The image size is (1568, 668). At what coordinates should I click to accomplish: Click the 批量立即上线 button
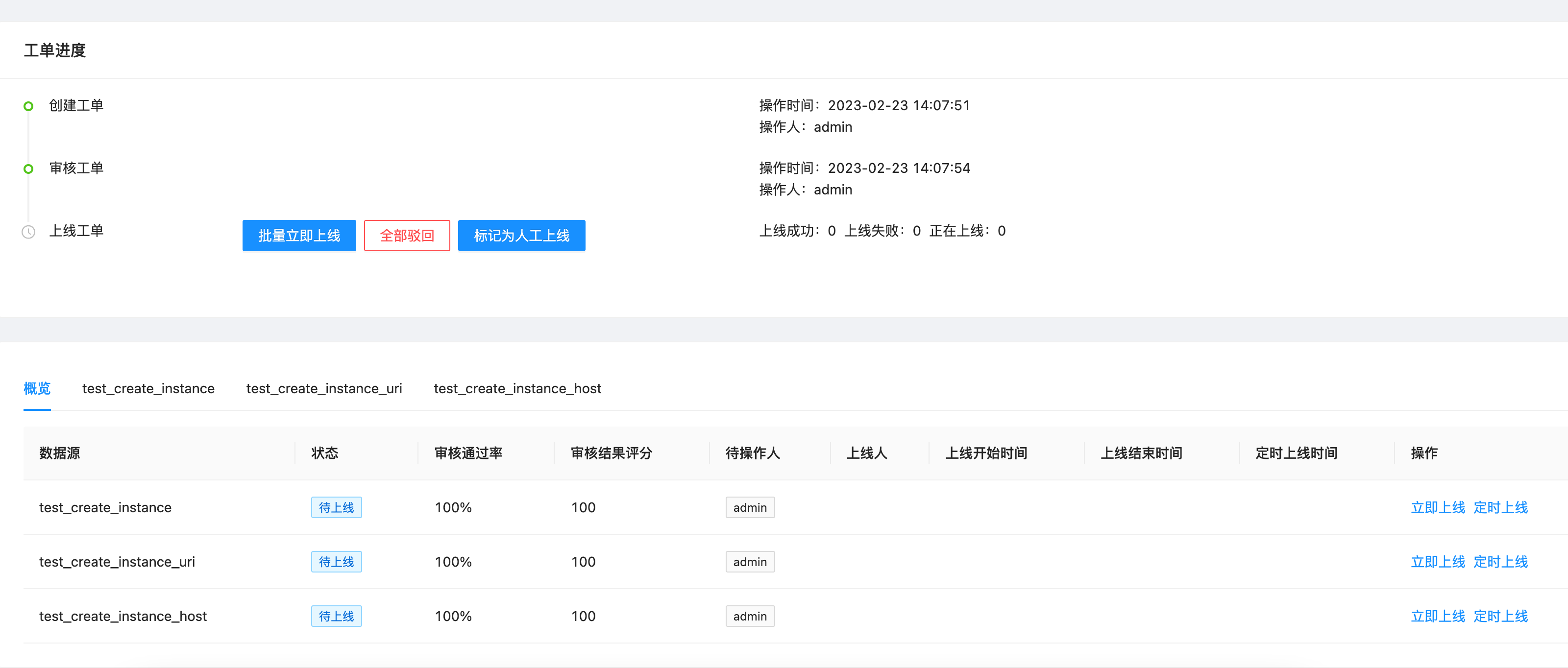point(298,236)
